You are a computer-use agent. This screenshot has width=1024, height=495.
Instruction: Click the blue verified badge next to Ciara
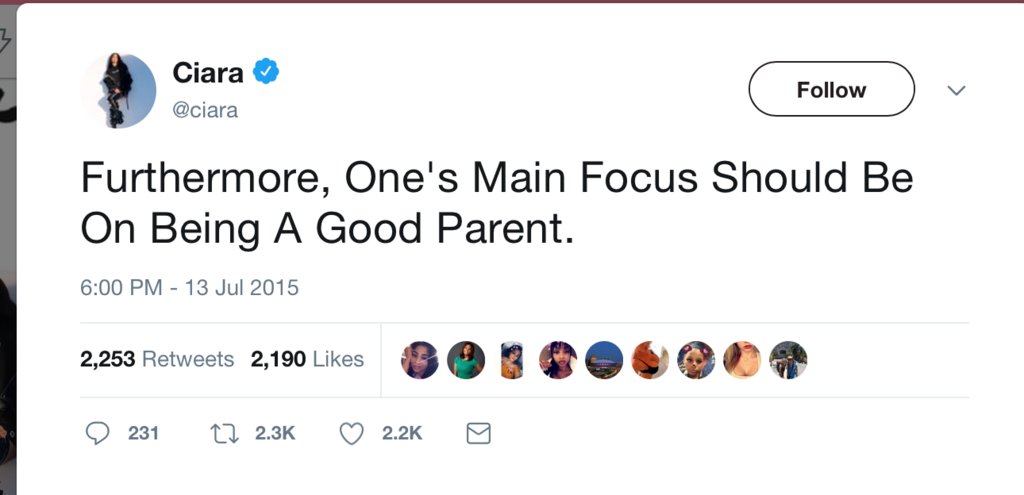click(265, 72)
